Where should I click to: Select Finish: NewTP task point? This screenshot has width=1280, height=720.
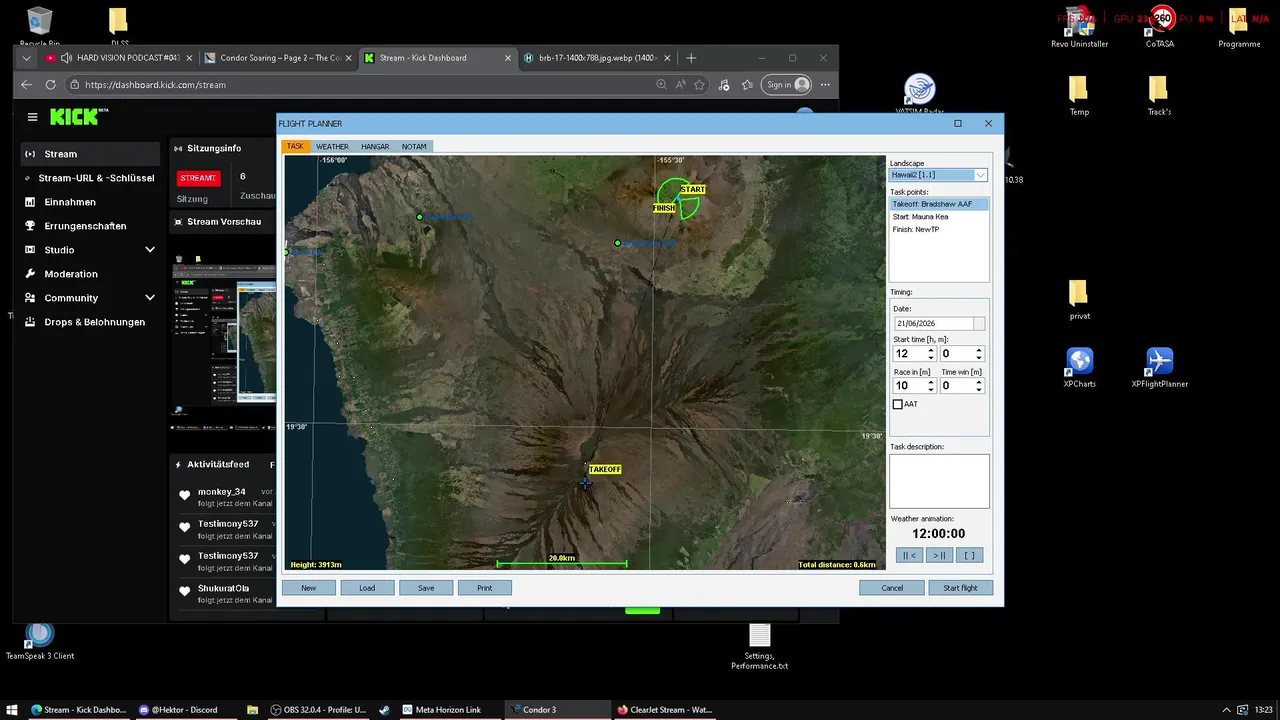(916, 230)
